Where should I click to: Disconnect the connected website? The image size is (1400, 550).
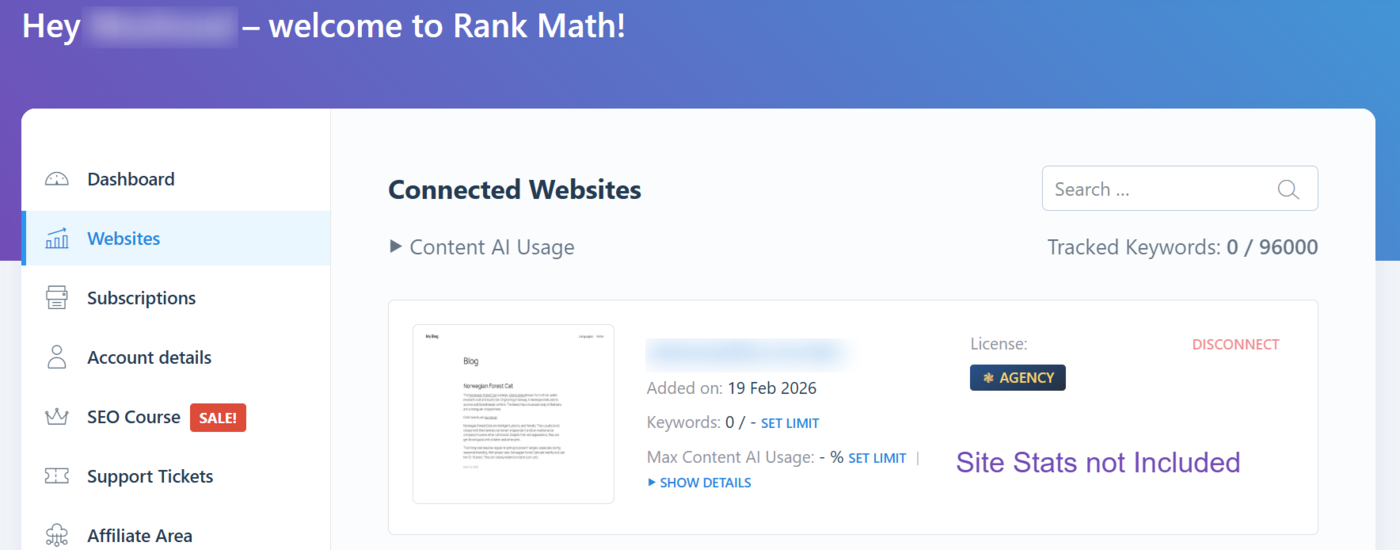point(1235,344)
